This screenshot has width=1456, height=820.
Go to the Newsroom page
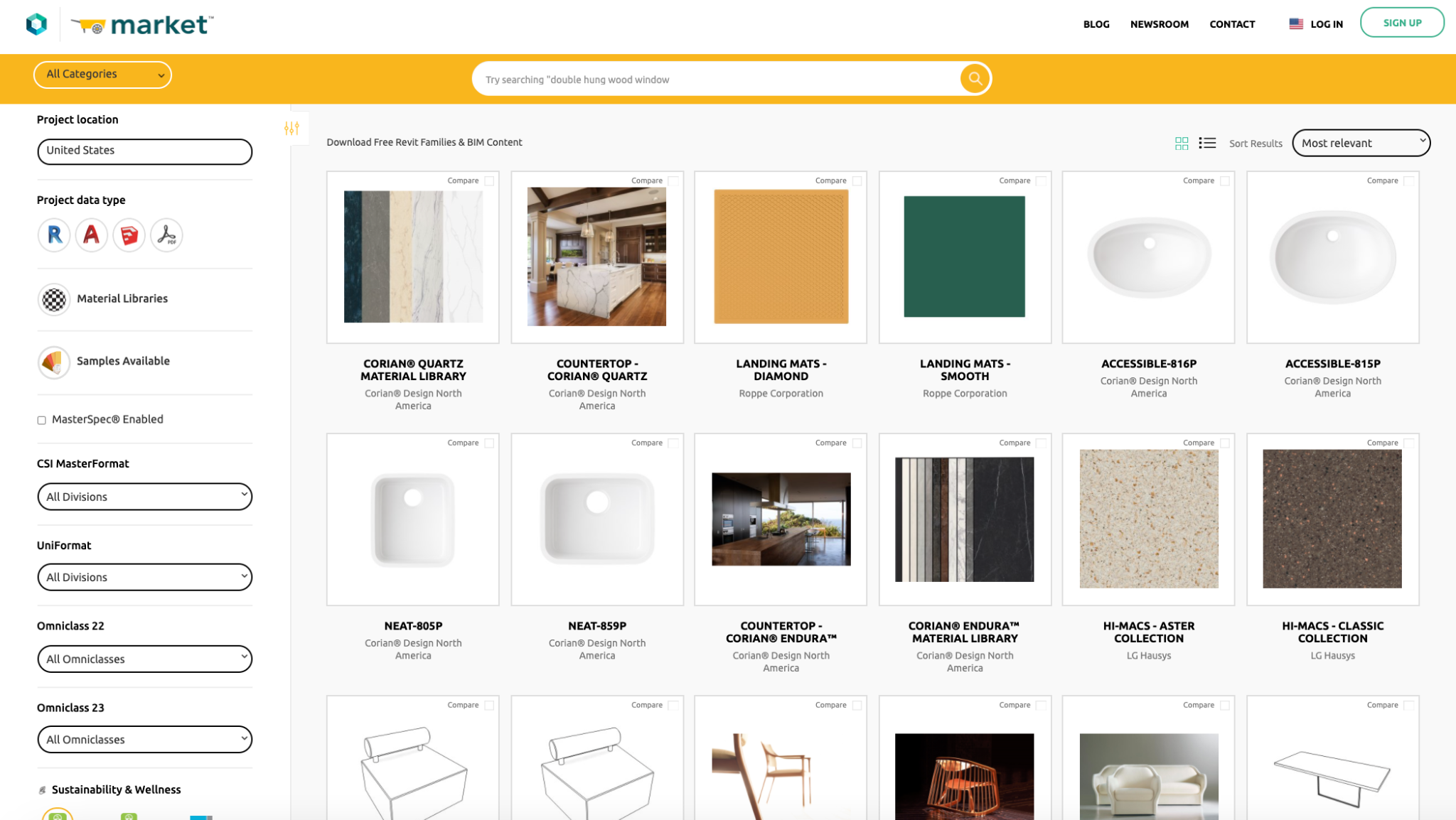(x=1159, y=24)
